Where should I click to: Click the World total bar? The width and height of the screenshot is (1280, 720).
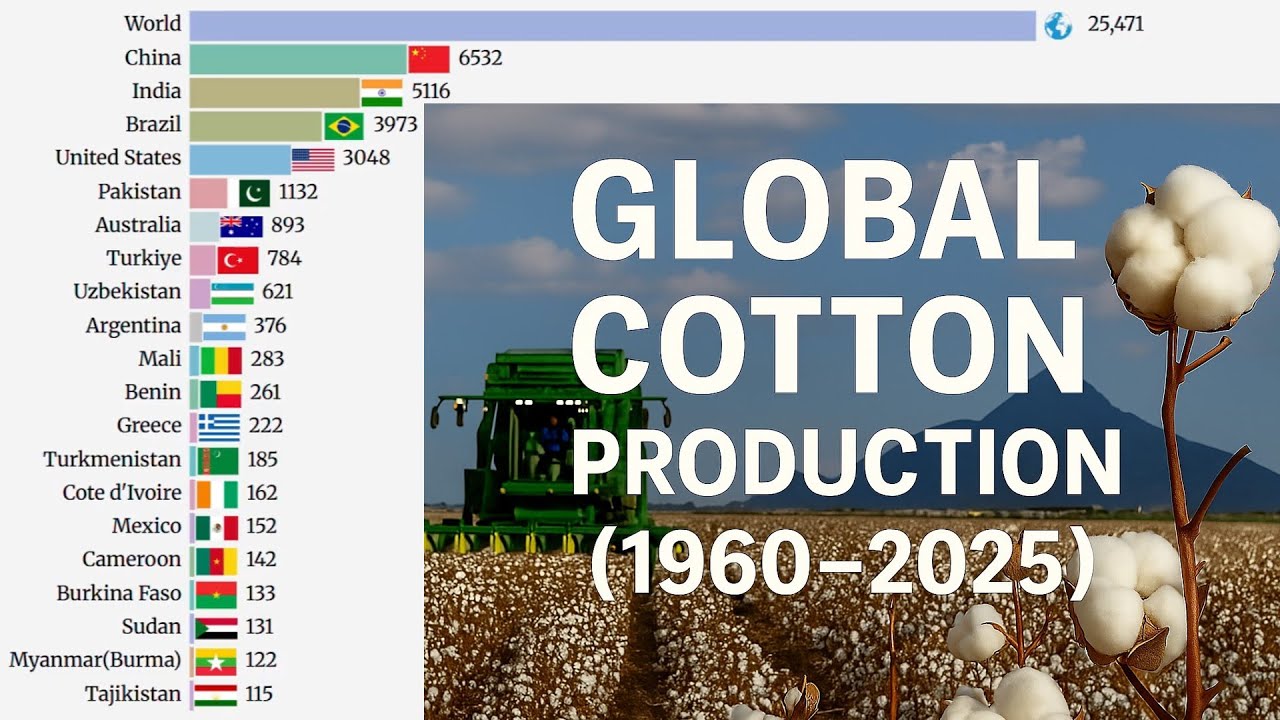point(612,25)
